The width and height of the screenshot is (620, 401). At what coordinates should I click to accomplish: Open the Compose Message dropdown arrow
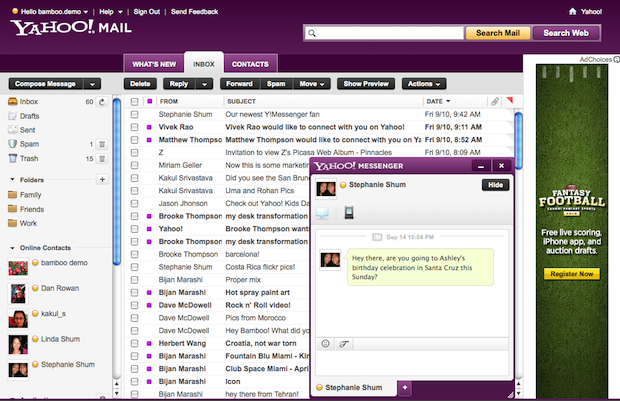click(x=92, y=84)
